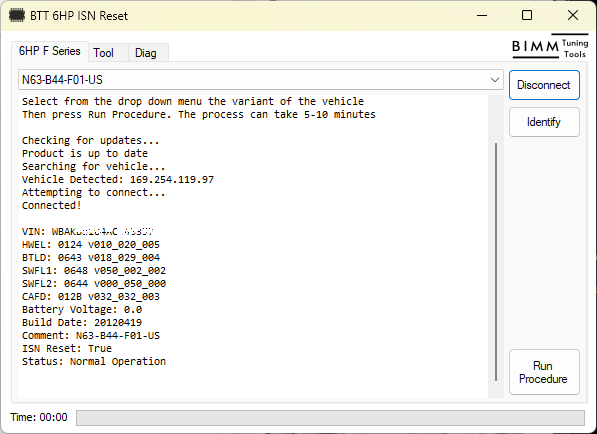Click the 'ISN Reset: True' line
This screenshot has height=434, width=597.
point(67,348)
